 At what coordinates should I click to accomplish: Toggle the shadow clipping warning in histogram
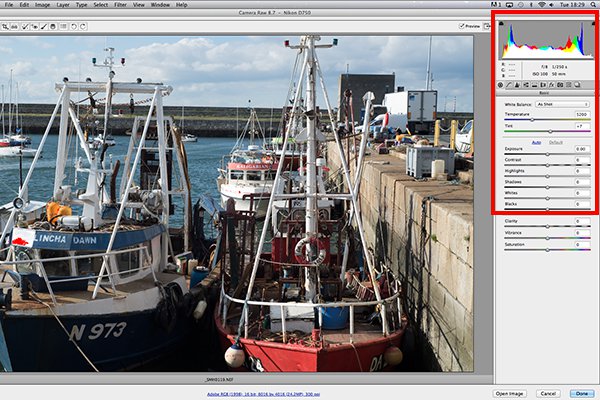pyautogui.click(x=503, y=24)
